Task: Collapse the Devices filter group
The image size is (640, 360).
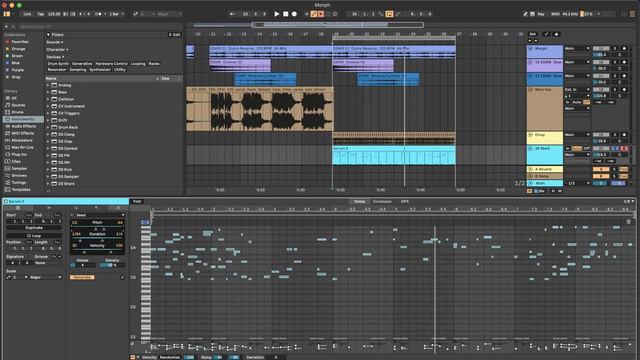Action: (55, 57)
